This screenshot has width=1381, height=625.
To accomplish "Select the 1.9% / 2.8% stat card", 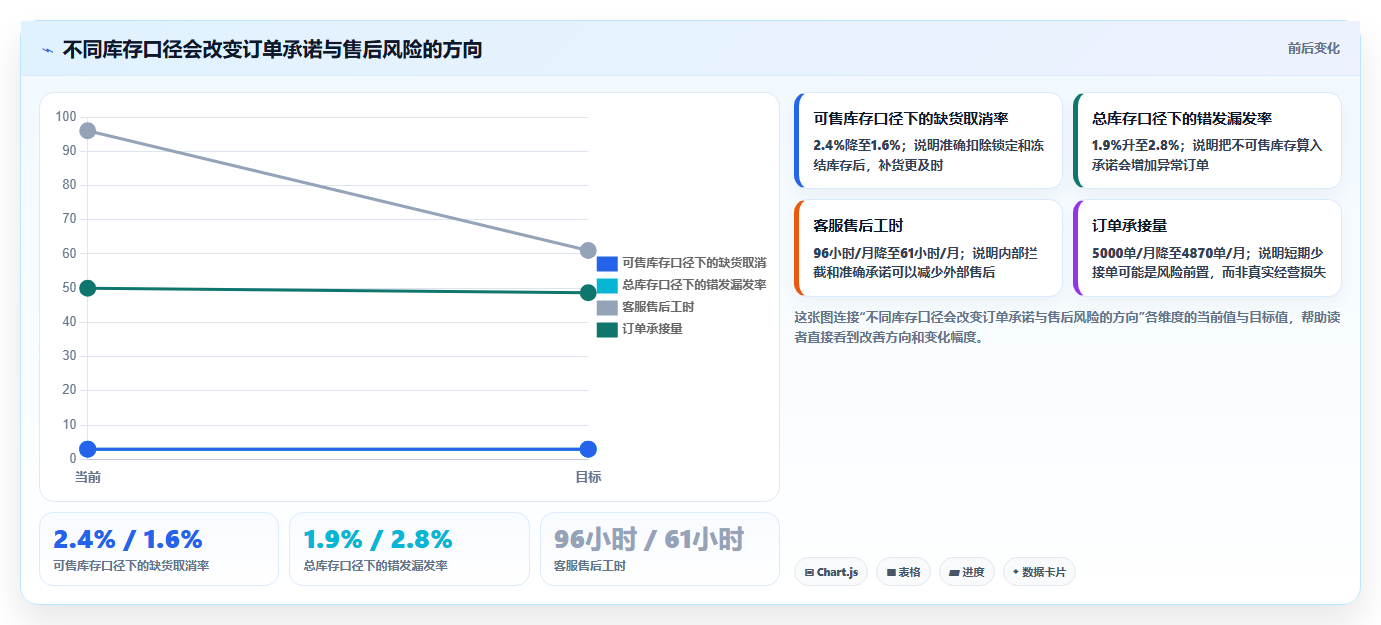I will coord(409,549).
